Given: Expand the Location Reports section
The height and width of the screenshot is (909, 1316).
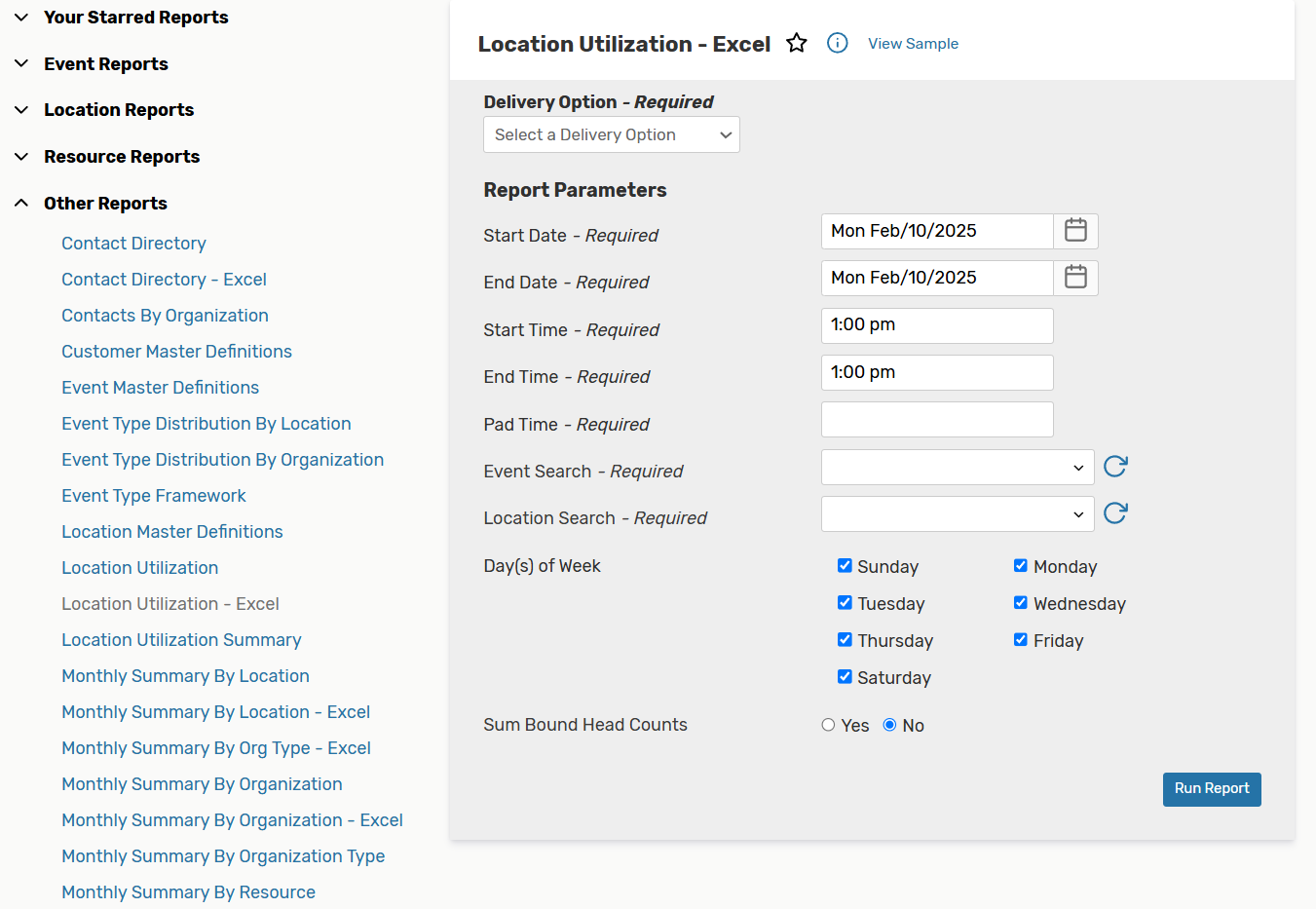Looking at the screenshot, I should (x=21, y=109).
